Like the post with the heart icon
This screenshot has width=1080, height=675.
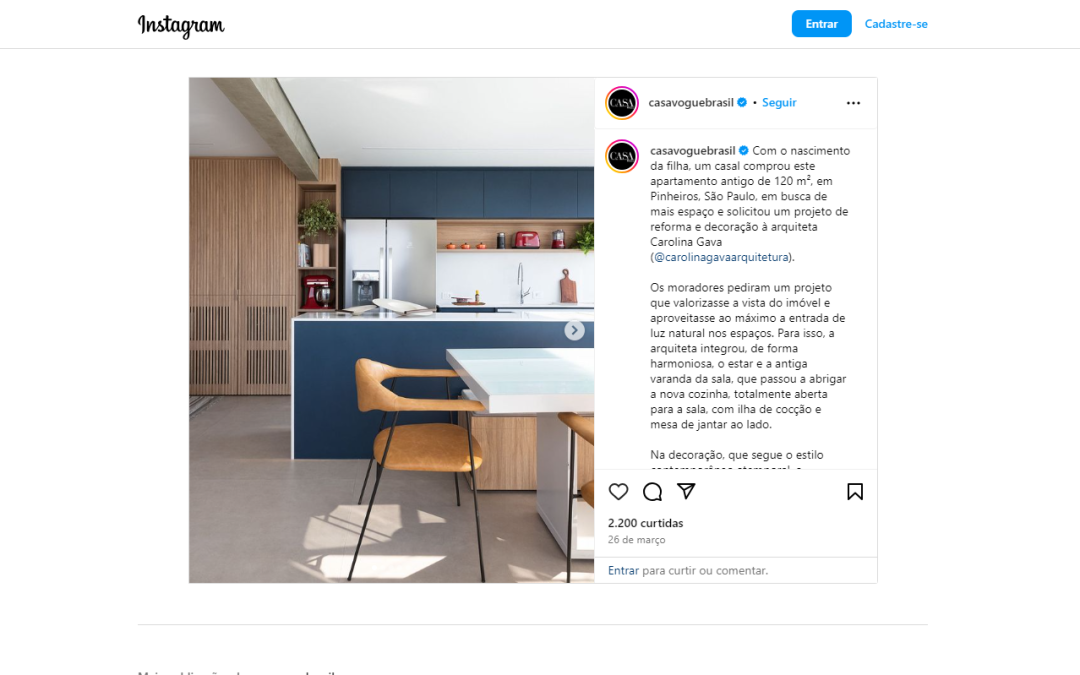point(618,491)
